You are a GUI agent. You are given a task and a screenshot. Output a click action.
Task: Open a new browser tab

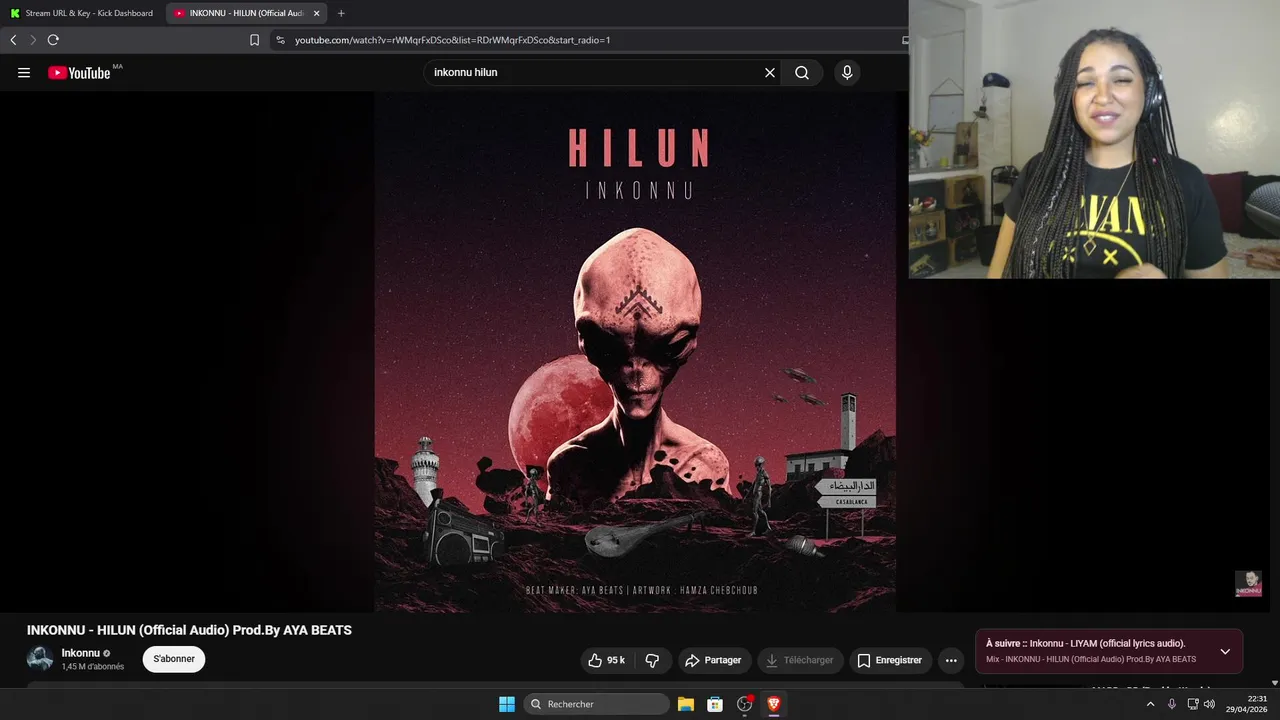[341, 13]
